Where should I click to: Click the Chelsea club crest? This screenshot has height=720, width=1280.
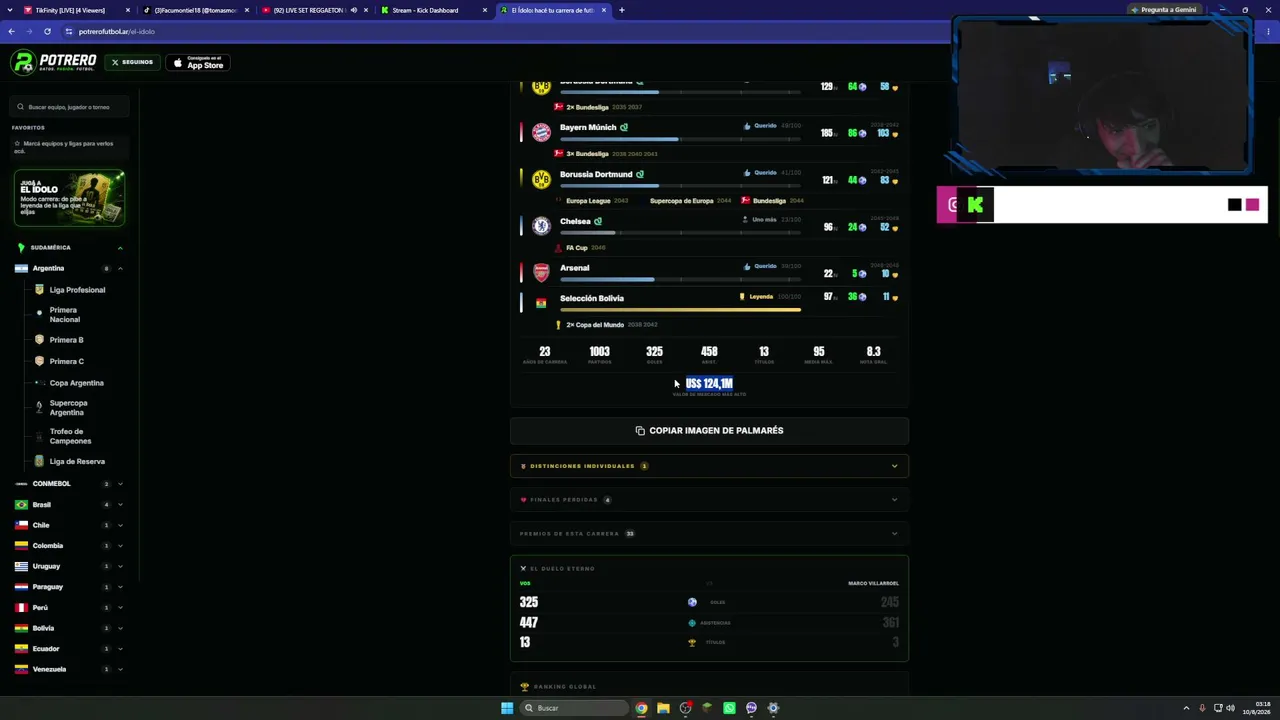[541, 226]
